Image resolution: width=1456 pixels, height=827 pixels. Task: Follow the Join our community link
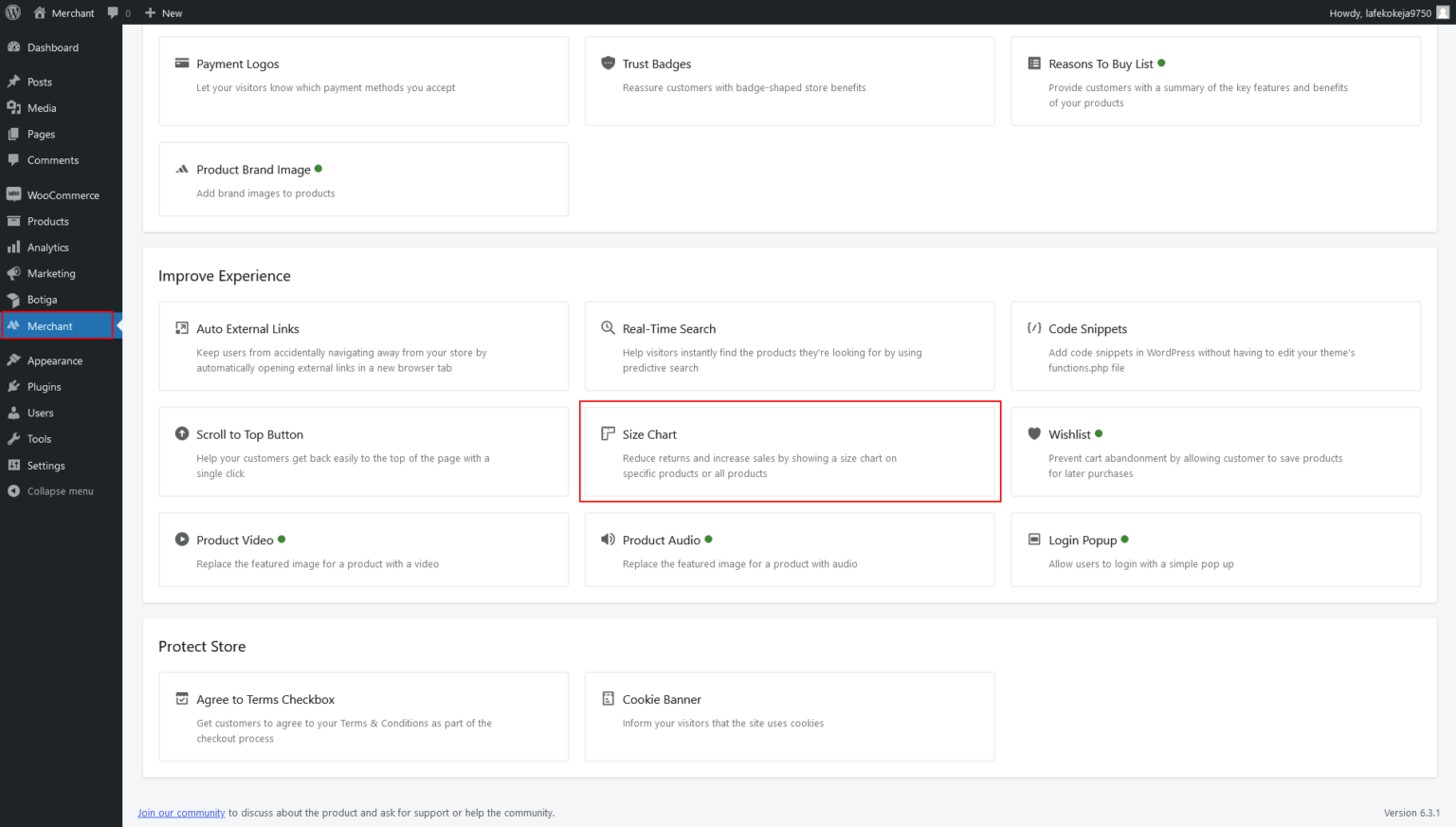181,813
